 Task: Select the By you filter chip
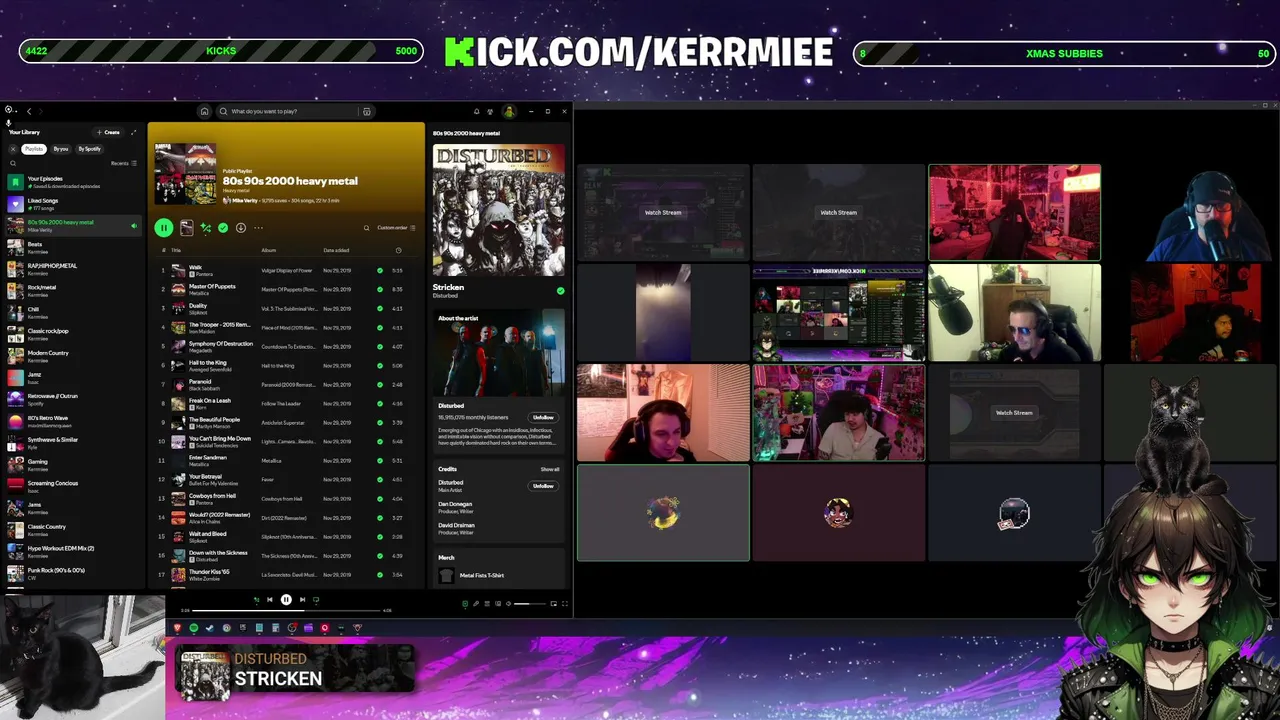(x=61, y=149)
